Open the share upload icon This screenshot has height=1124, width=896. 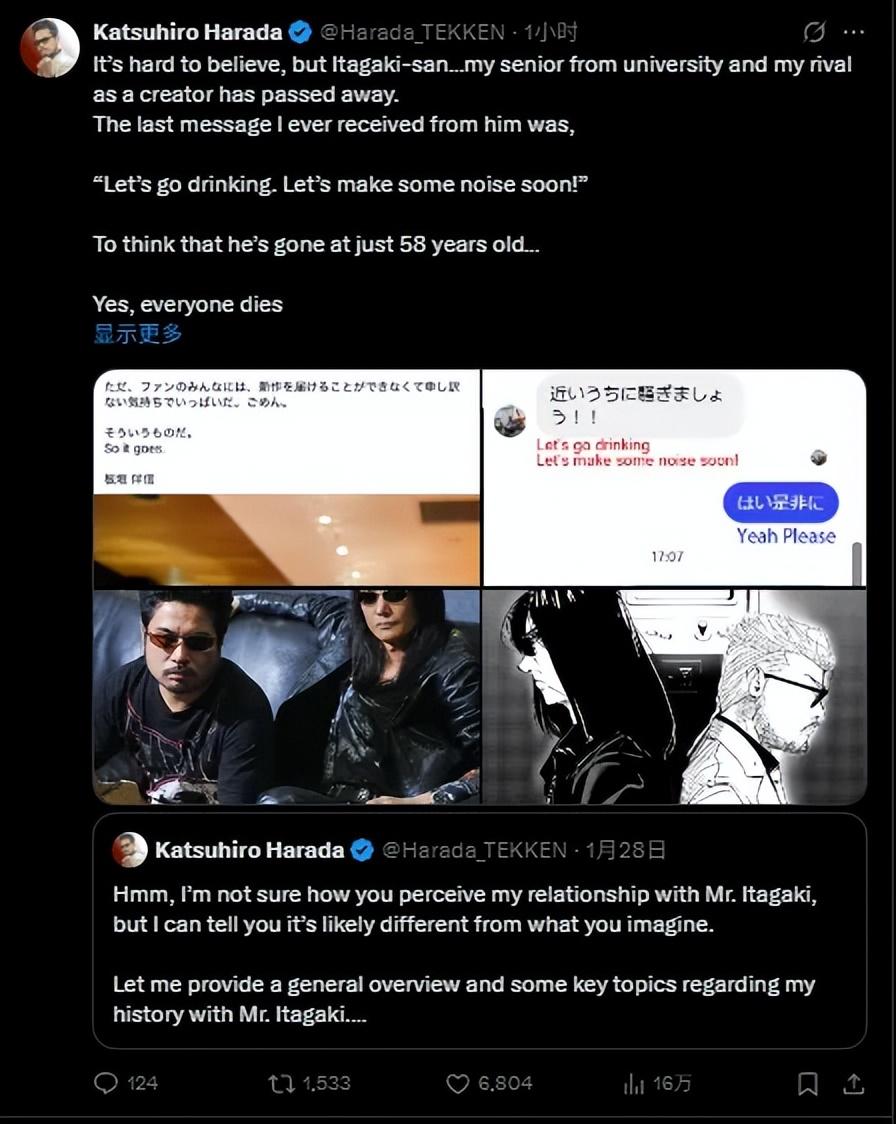(x=853, y=1083)
